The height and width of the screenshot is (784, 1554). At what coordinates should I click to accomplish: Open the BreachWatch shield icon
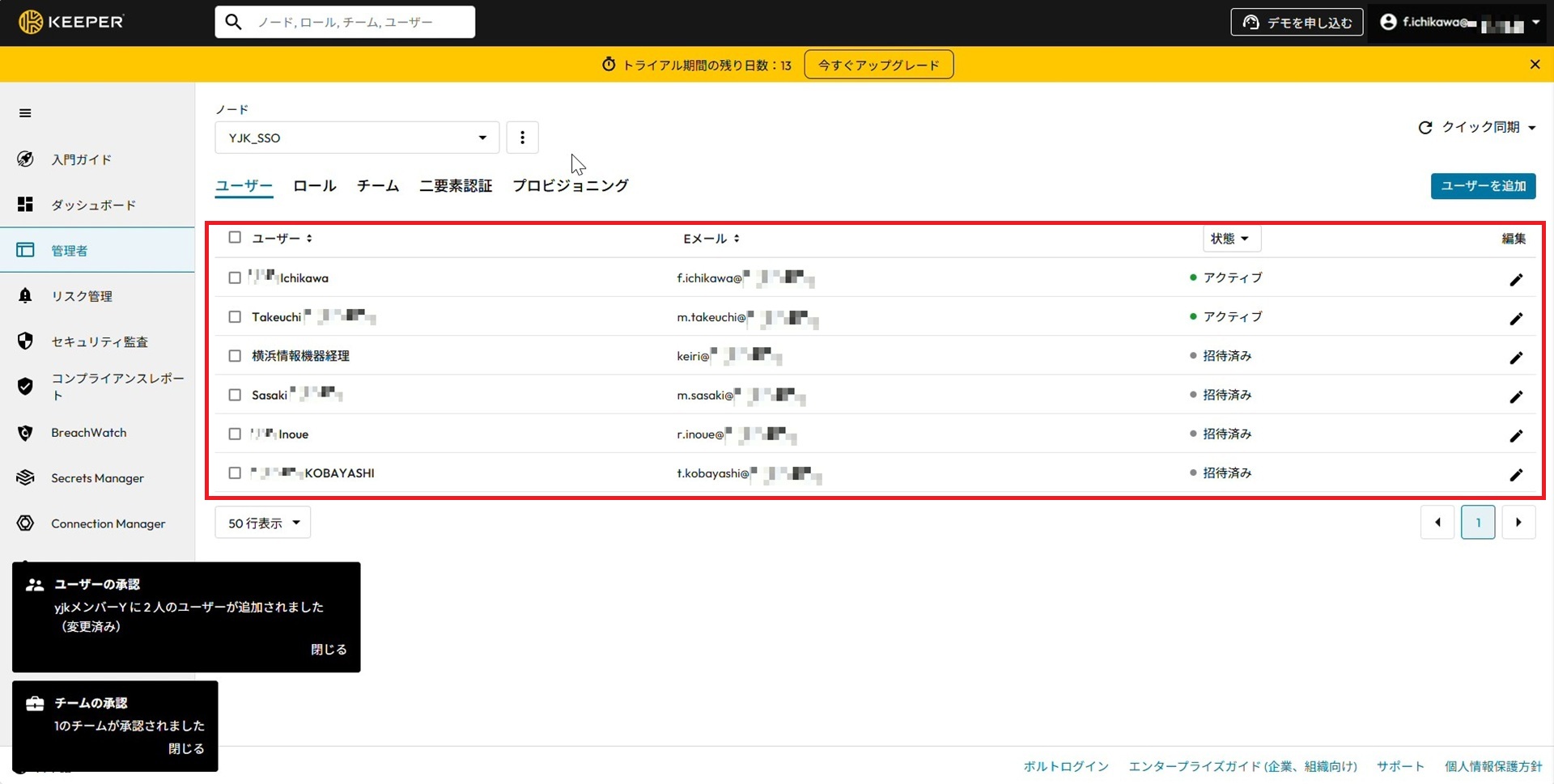click(x=25, y=433)
